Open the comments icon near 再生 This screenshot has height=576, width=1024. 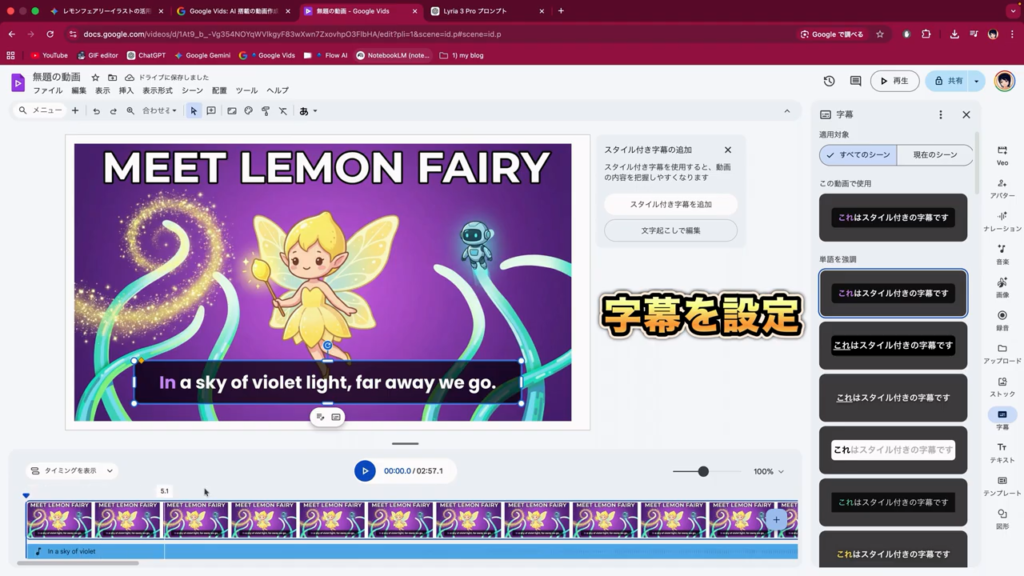point(855,81)
